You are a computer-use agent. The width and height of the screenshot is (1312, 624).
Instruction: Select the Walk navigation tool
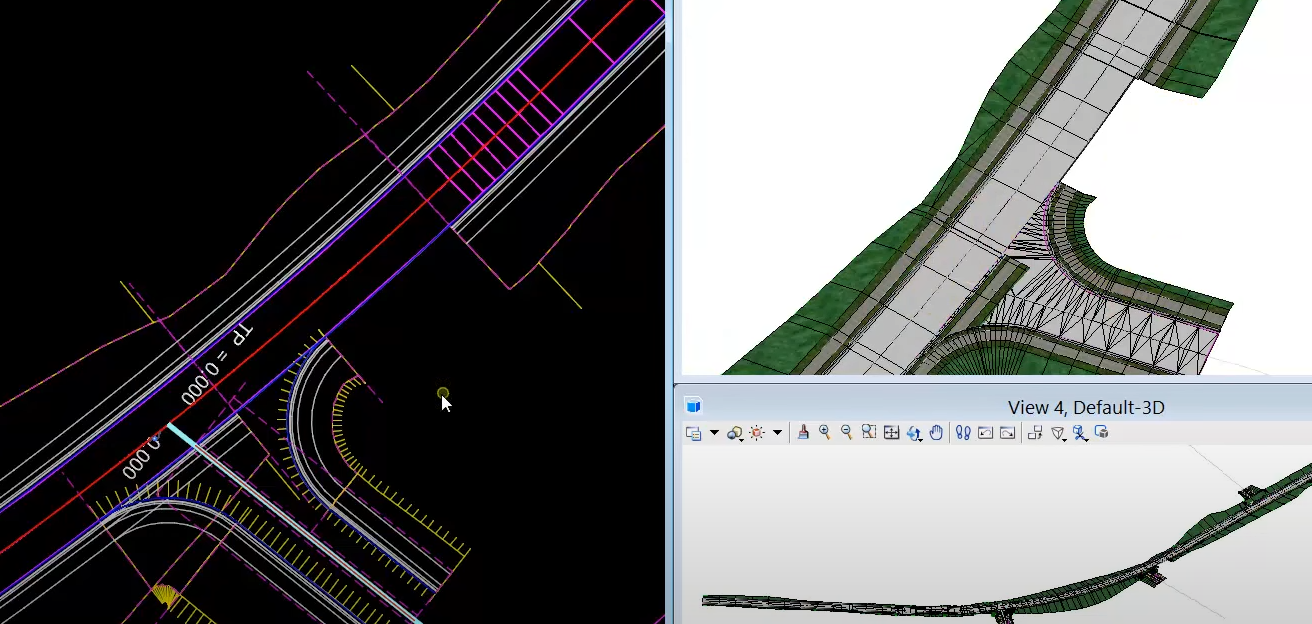point(963,432)
